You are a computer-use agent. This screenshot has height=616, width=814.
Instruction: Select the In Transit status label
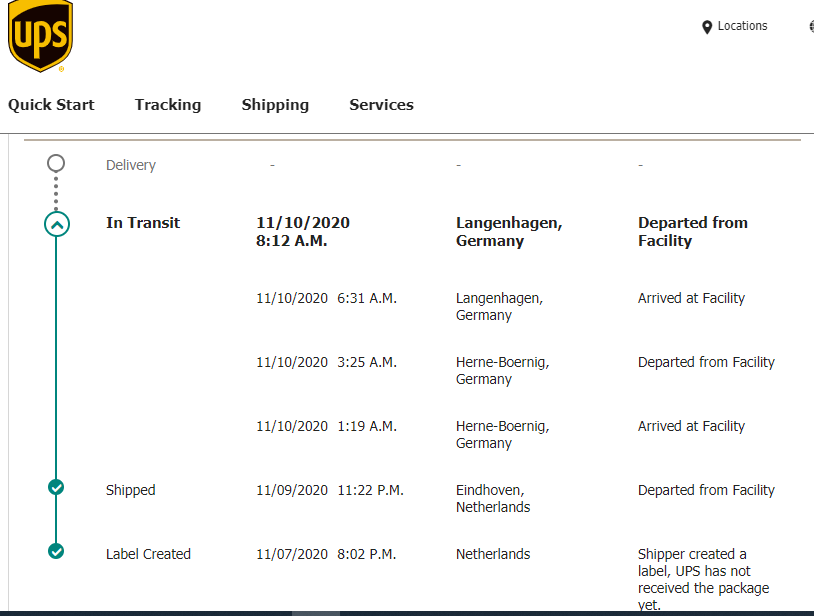[x=143, y=223]
